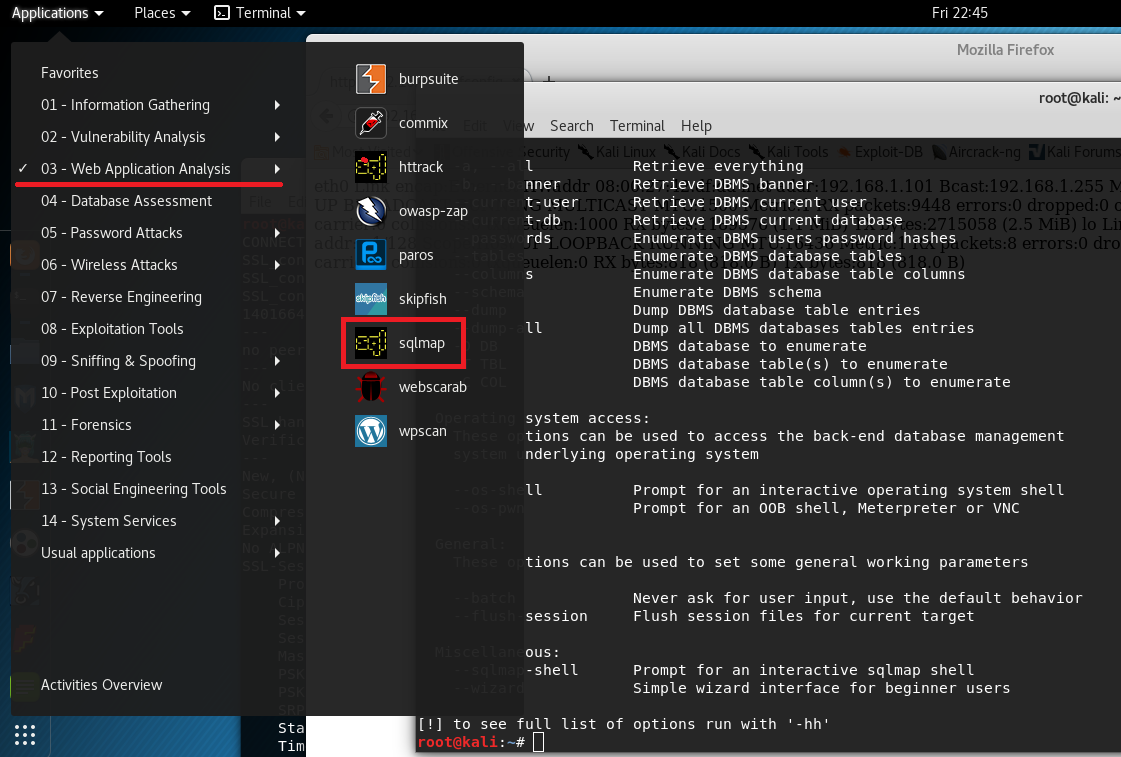This screenshot has width=1121, height=757.
Task: Open the Kali Tools bookmark in Firefox
Action: click(789, 152)
